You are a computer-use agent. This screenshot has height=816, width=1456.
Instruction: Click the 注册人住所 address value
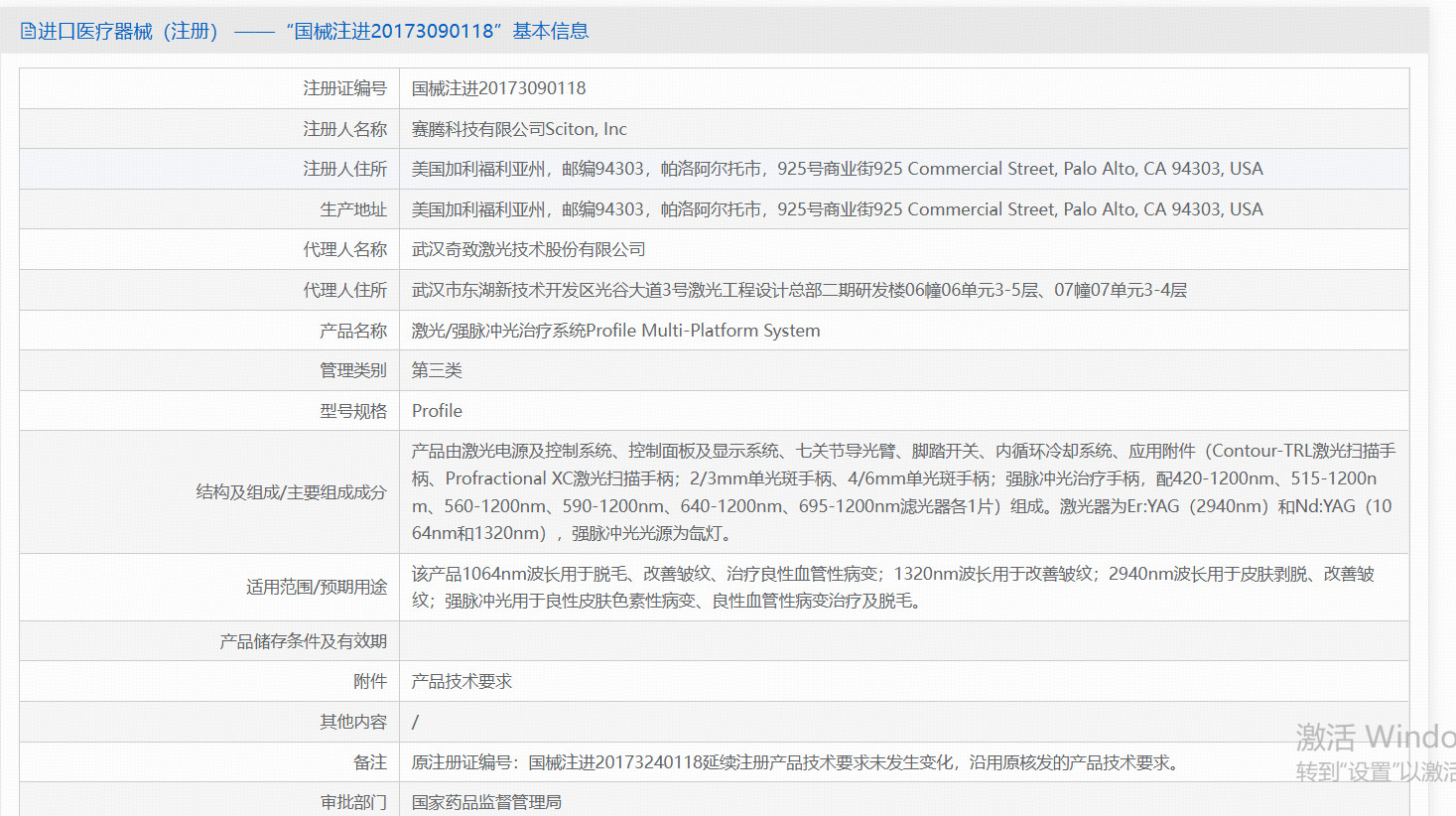(x=837, y=169)
